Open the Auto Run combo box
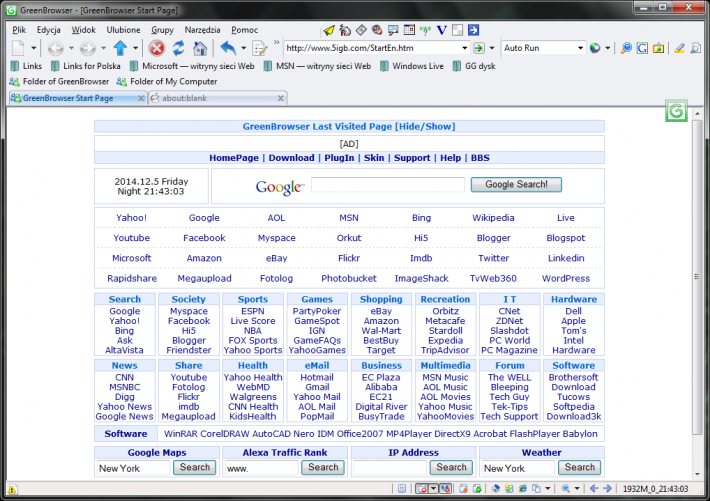Viewport: 710px width, 501px height. coord(543,48)
